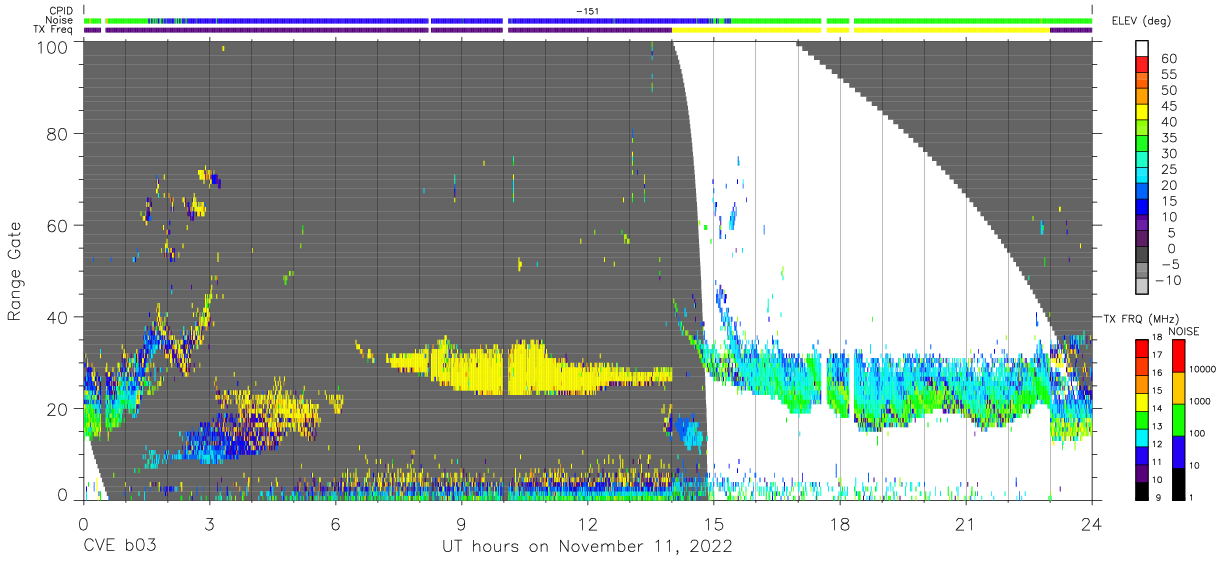Click the x-axis tick label '24'
Viewport: 1228px width, 567px height.
tap(1091, 523)
